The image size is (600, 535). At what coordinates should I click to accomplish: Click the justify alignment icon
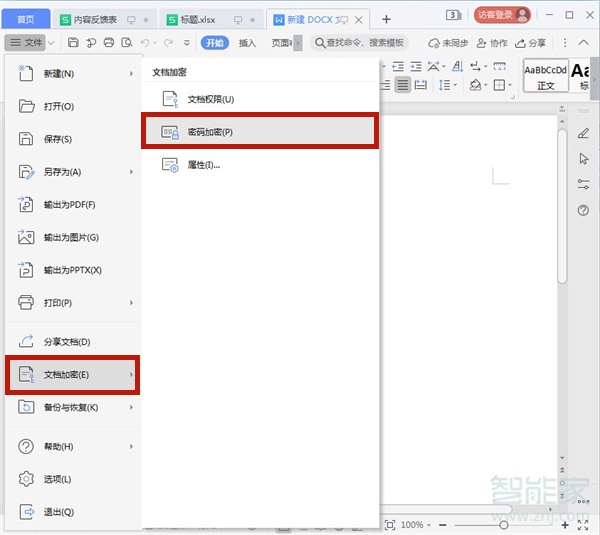(x=403, y=85)
